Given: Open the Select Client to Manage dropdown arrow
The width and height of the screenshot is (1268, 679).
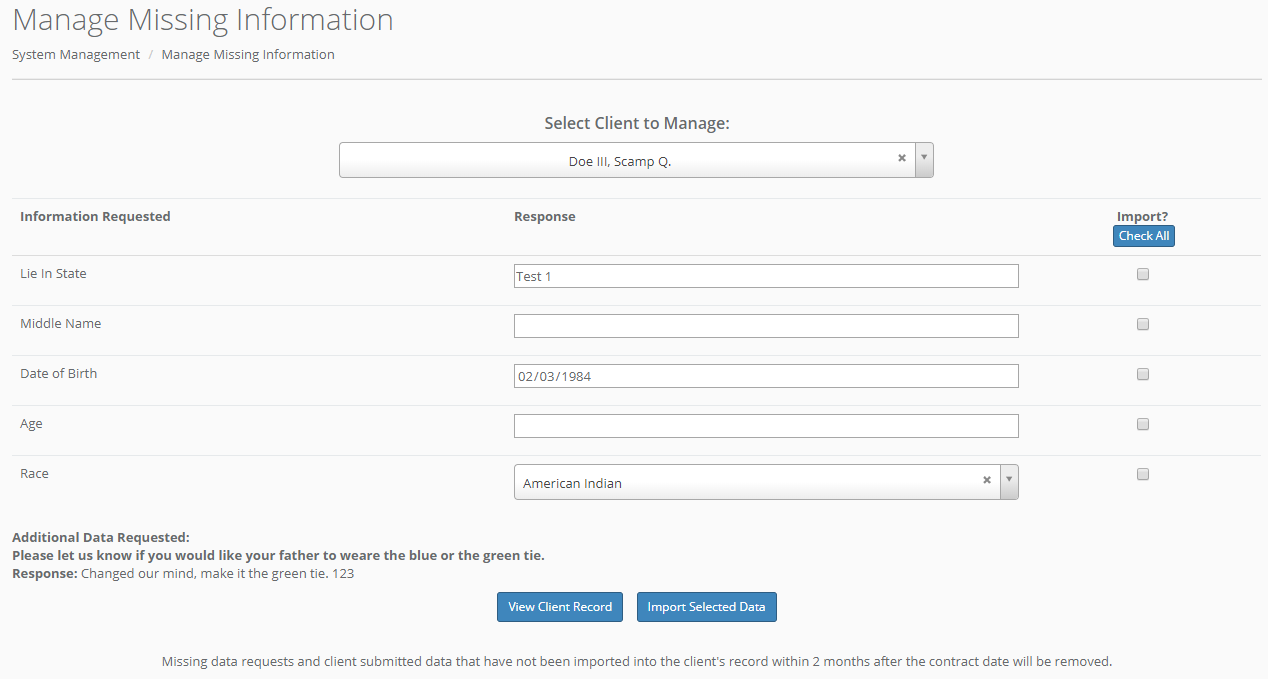Looking at the screenshot, I should coord(924,159).
